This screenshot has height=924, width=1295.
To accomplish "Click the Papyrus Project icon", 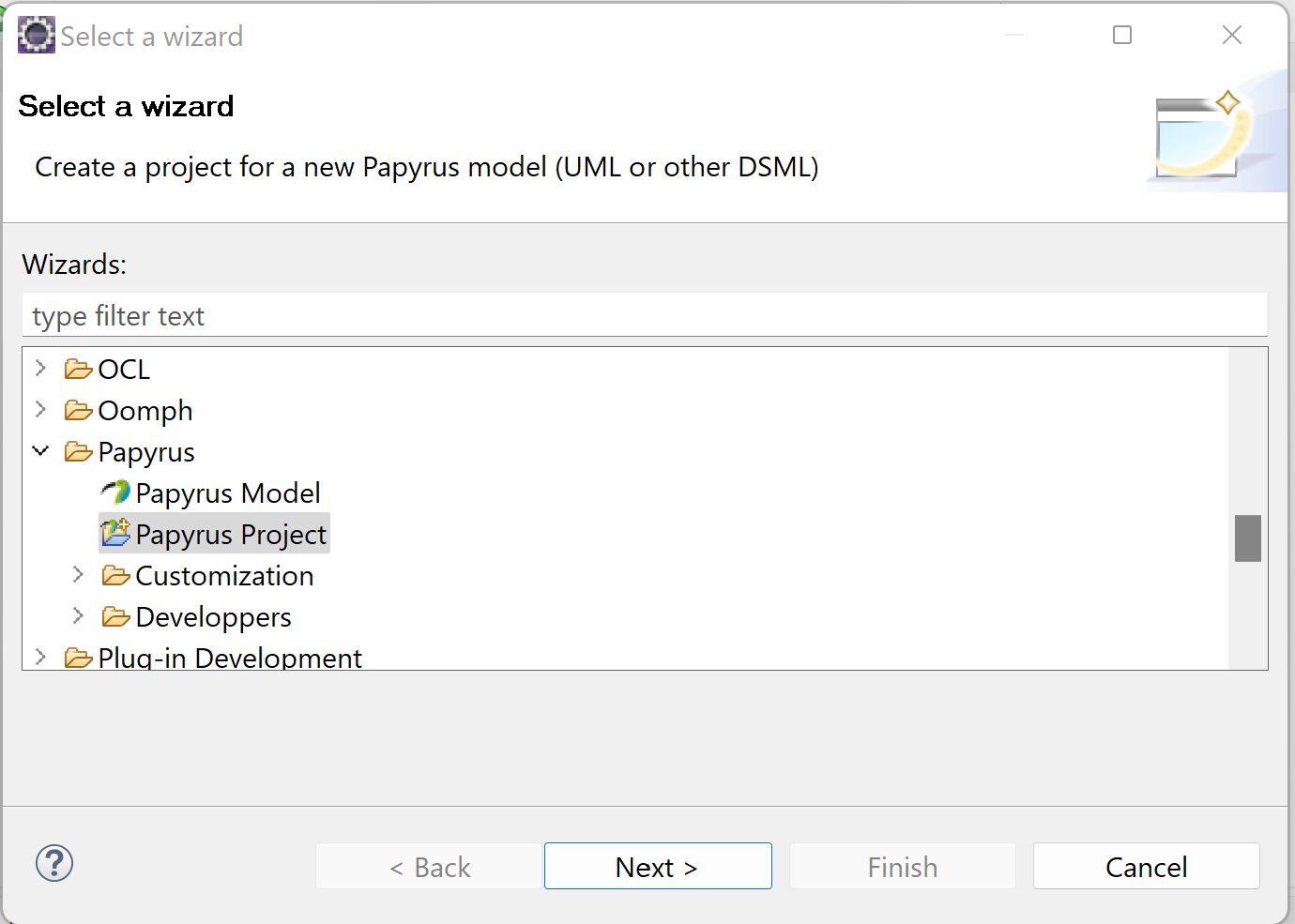I will pyautogui.click(x=114, y=533).
